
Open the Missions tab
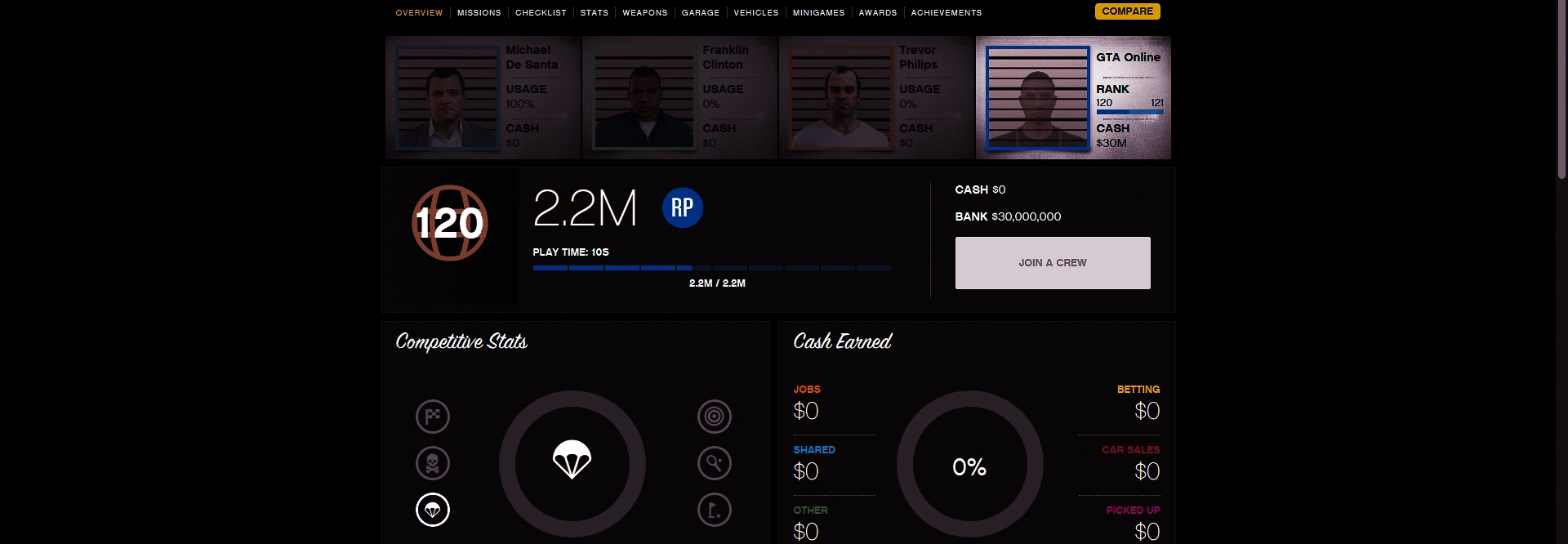point(479,13)
